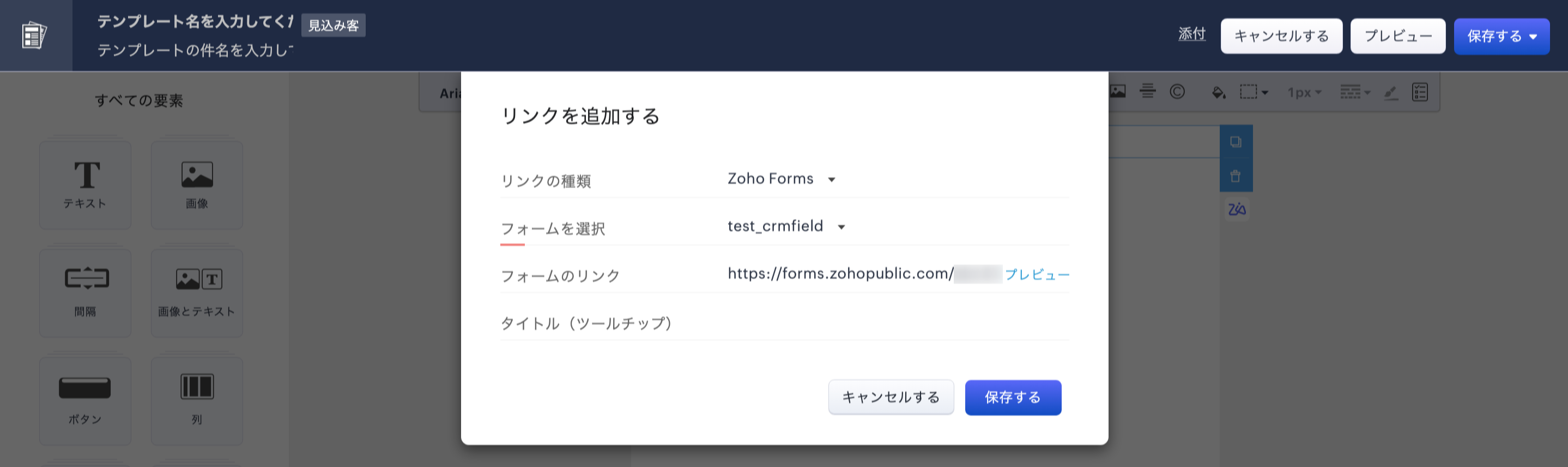Click the duplicate block icon
The height and width of the screenshot is (467, 1568).
1236,142
